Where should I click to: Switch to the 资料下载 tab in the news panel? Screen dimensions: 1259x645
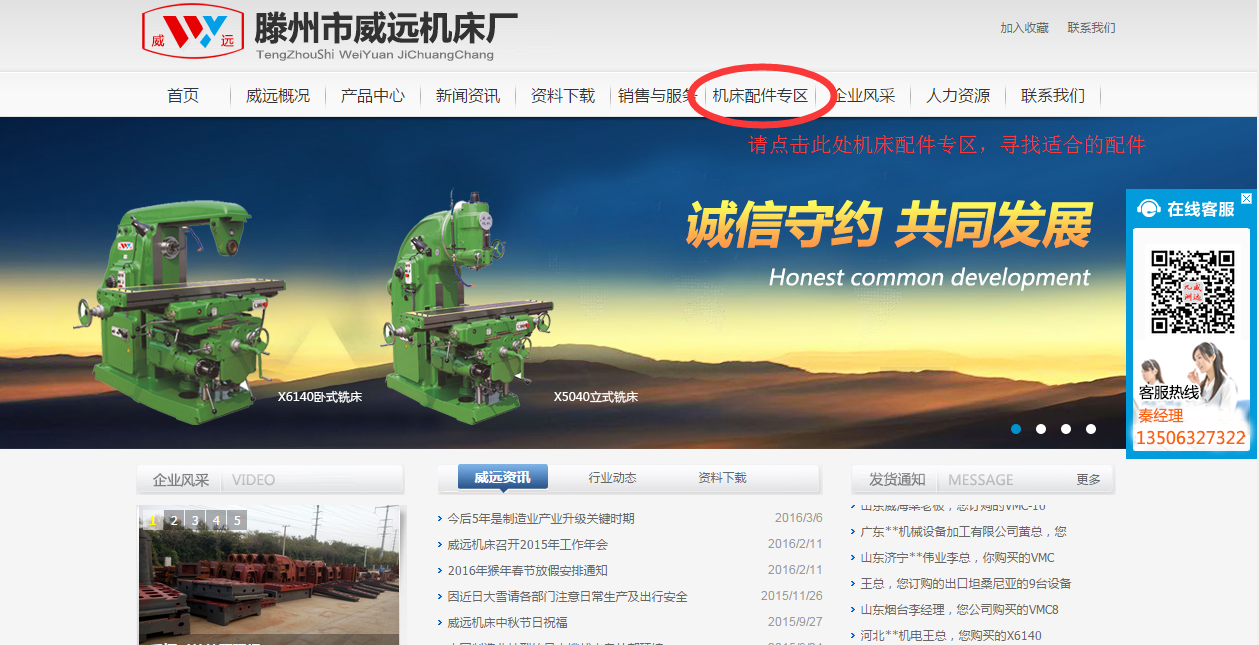tap(722, 478)
